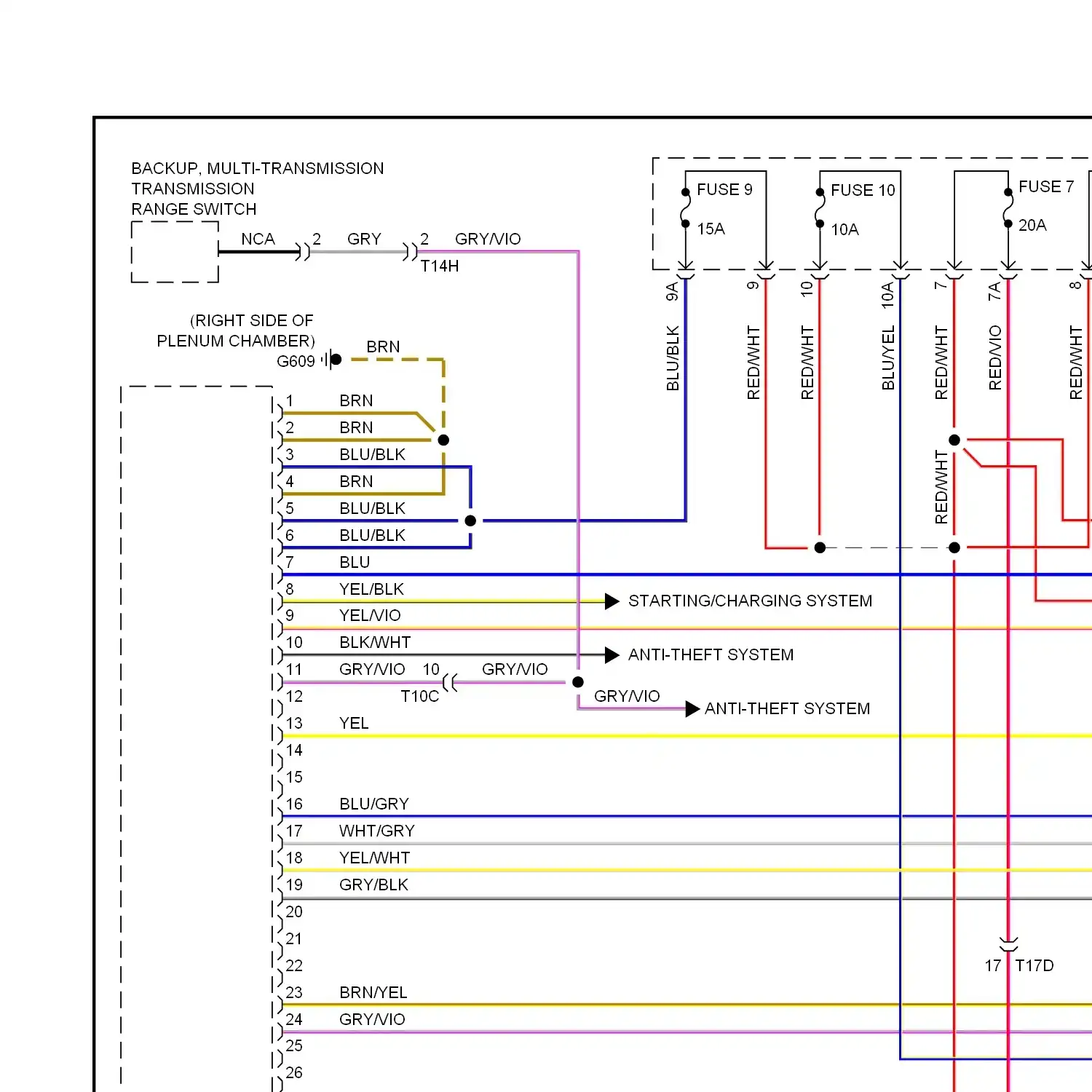Select the "FUSE 9" label

click(x=724, y=189)
